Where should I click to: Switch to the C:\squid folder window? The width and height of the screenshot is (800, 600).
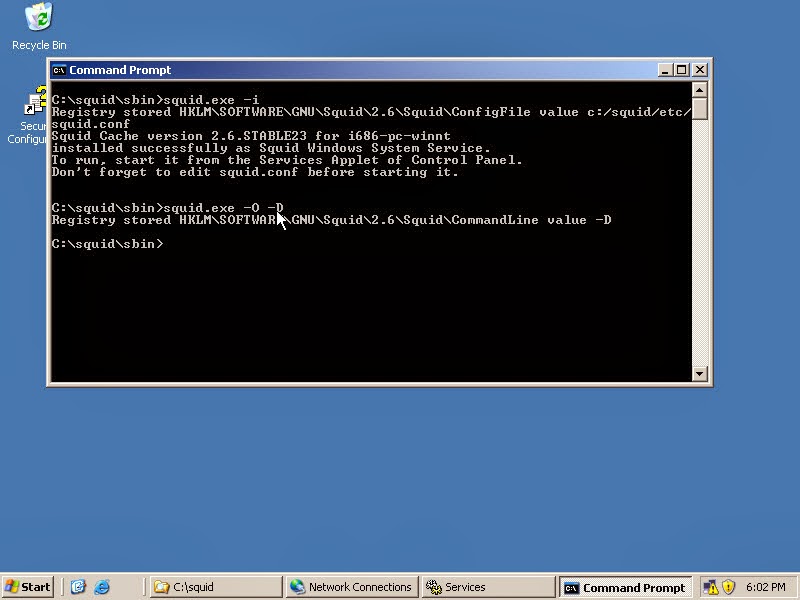click(216, 587)
